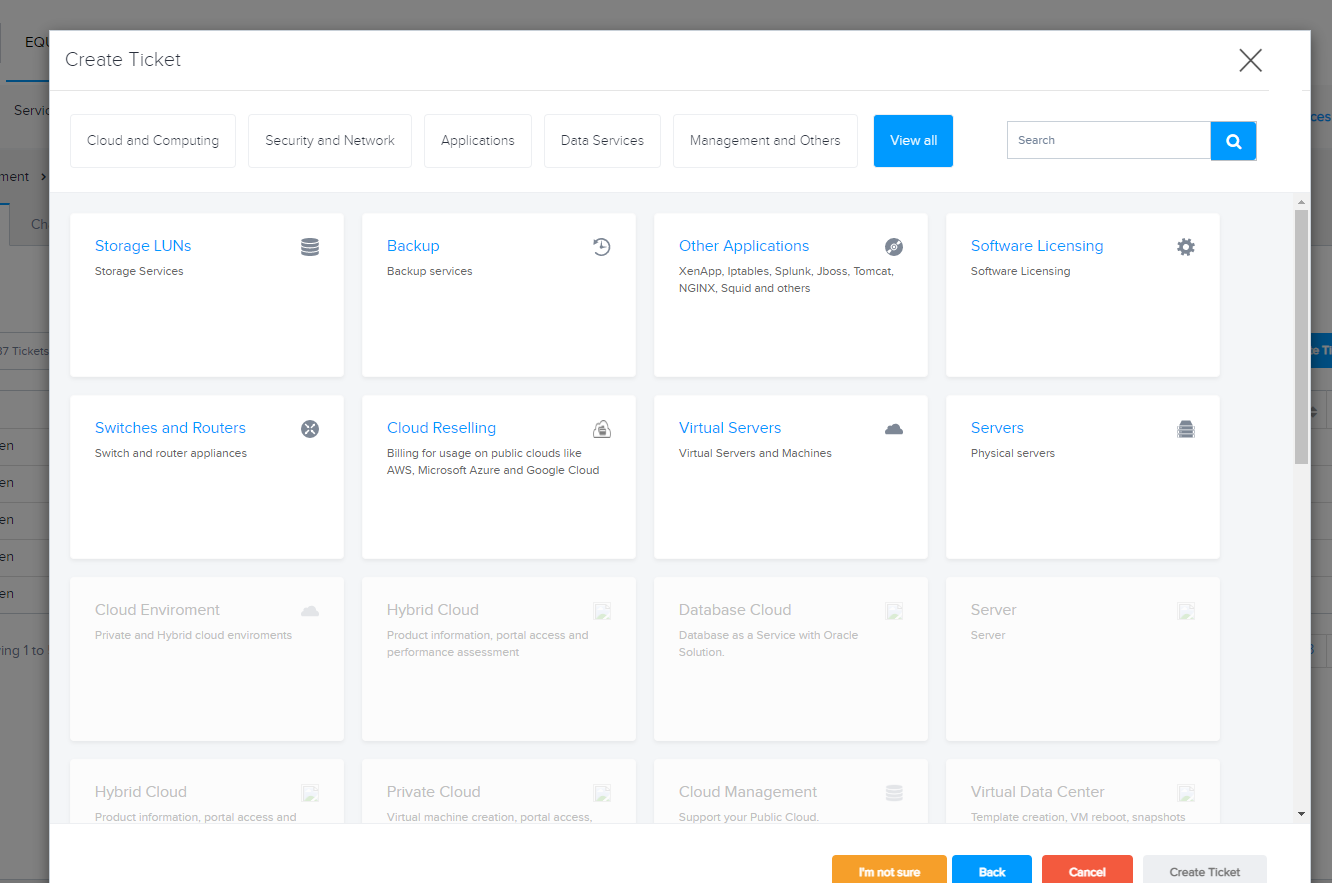Click the Cloud Reselling bag icon
Viewport: 1332px width, 883px height.
(x=601, y=429)
